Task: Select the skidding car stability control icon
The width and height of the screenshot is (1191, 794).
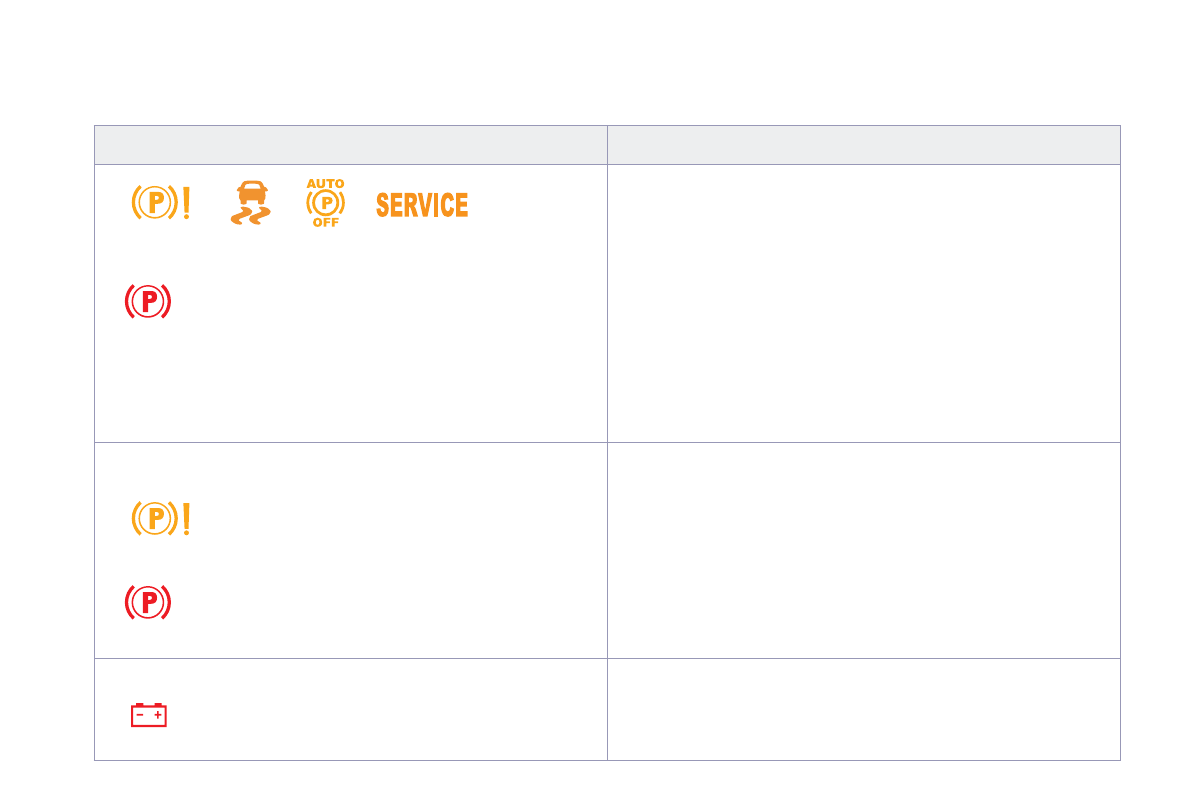Action: 250,204
